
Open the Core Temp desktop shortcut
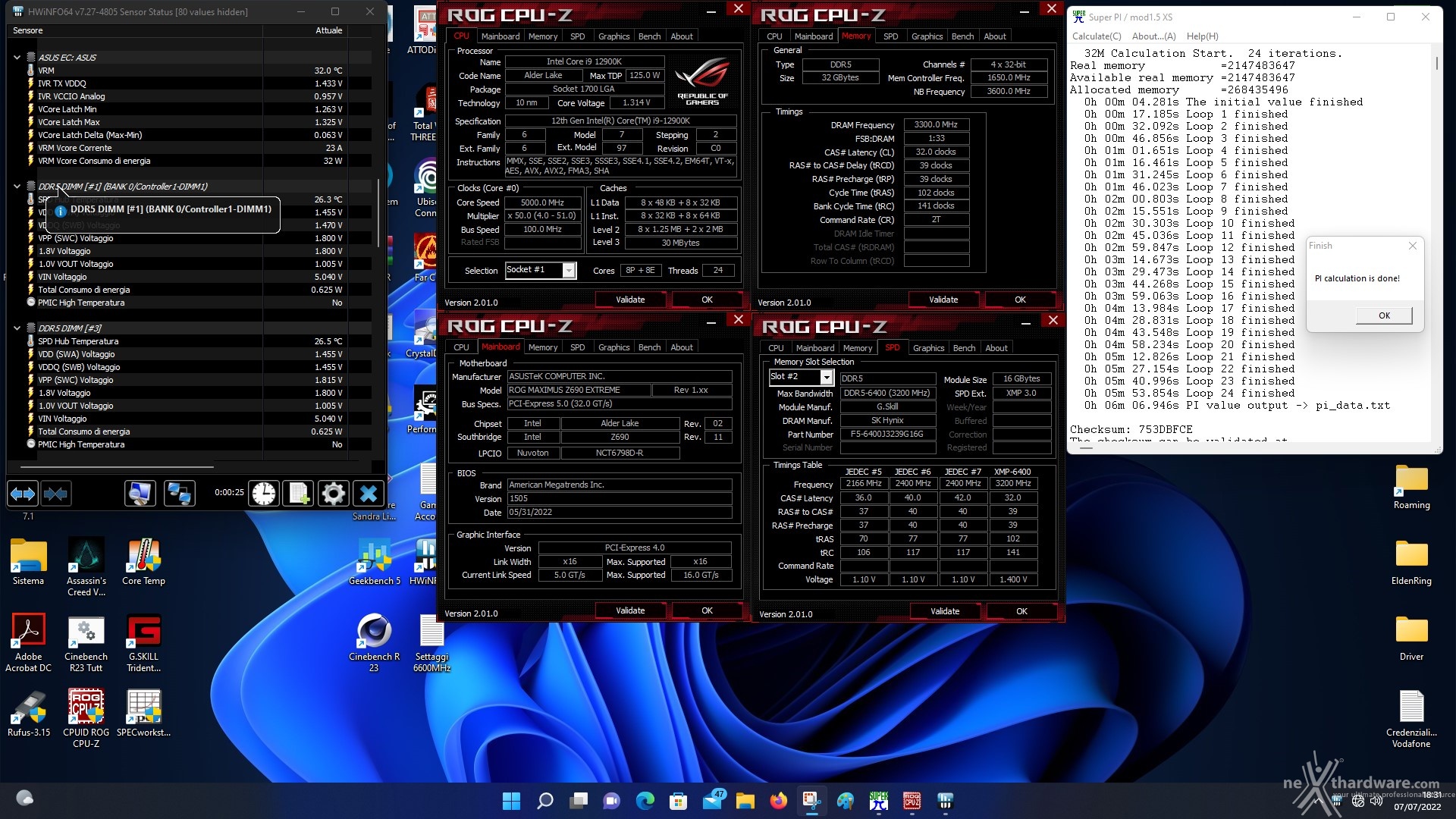[143, 563]
